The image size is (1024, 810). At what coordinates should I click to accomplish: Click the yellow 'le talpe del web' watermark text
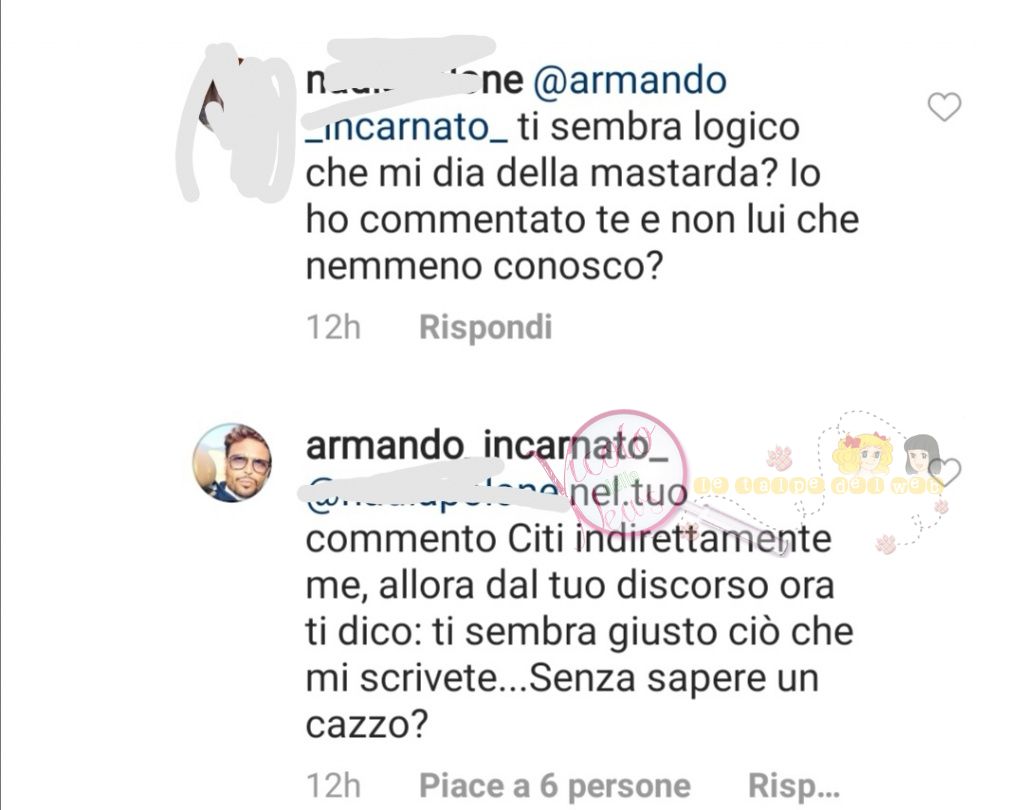click(x=816, y=485)
